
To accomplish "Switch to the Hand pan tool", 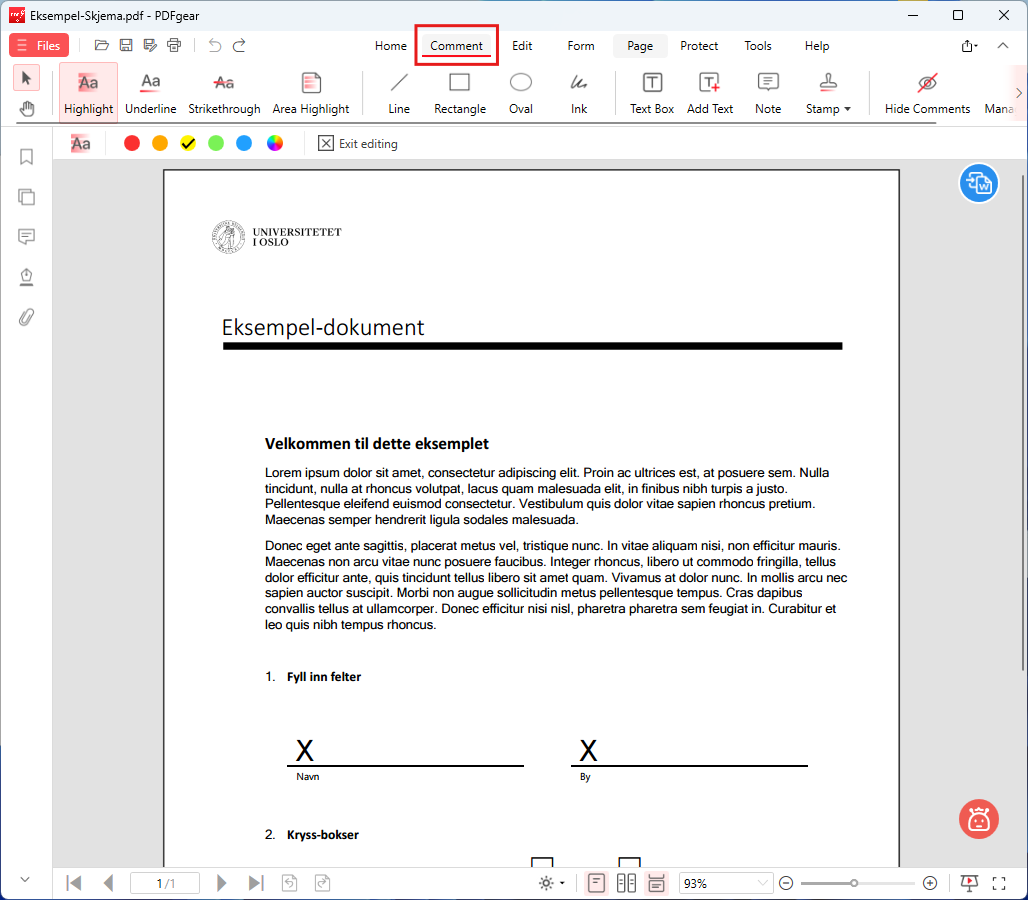I will (x=26, y=108).
